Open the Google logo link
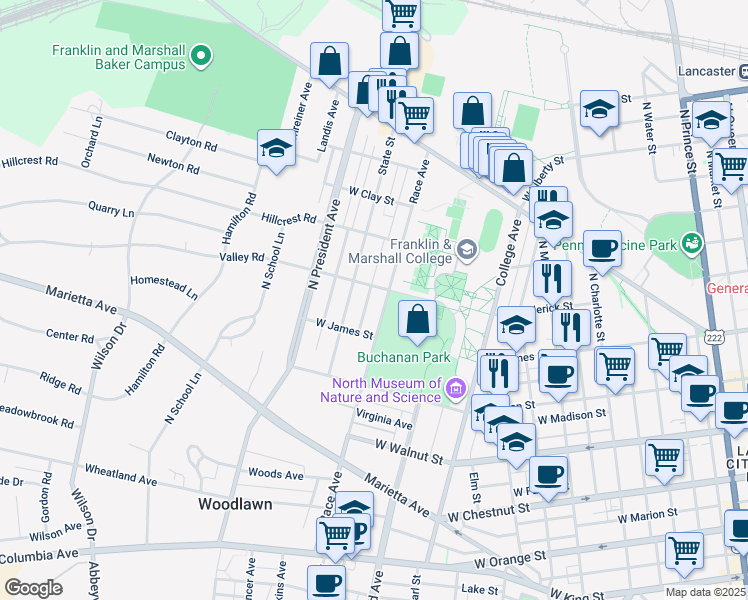This screenshot has height=600, width=748. click(33, 589)
